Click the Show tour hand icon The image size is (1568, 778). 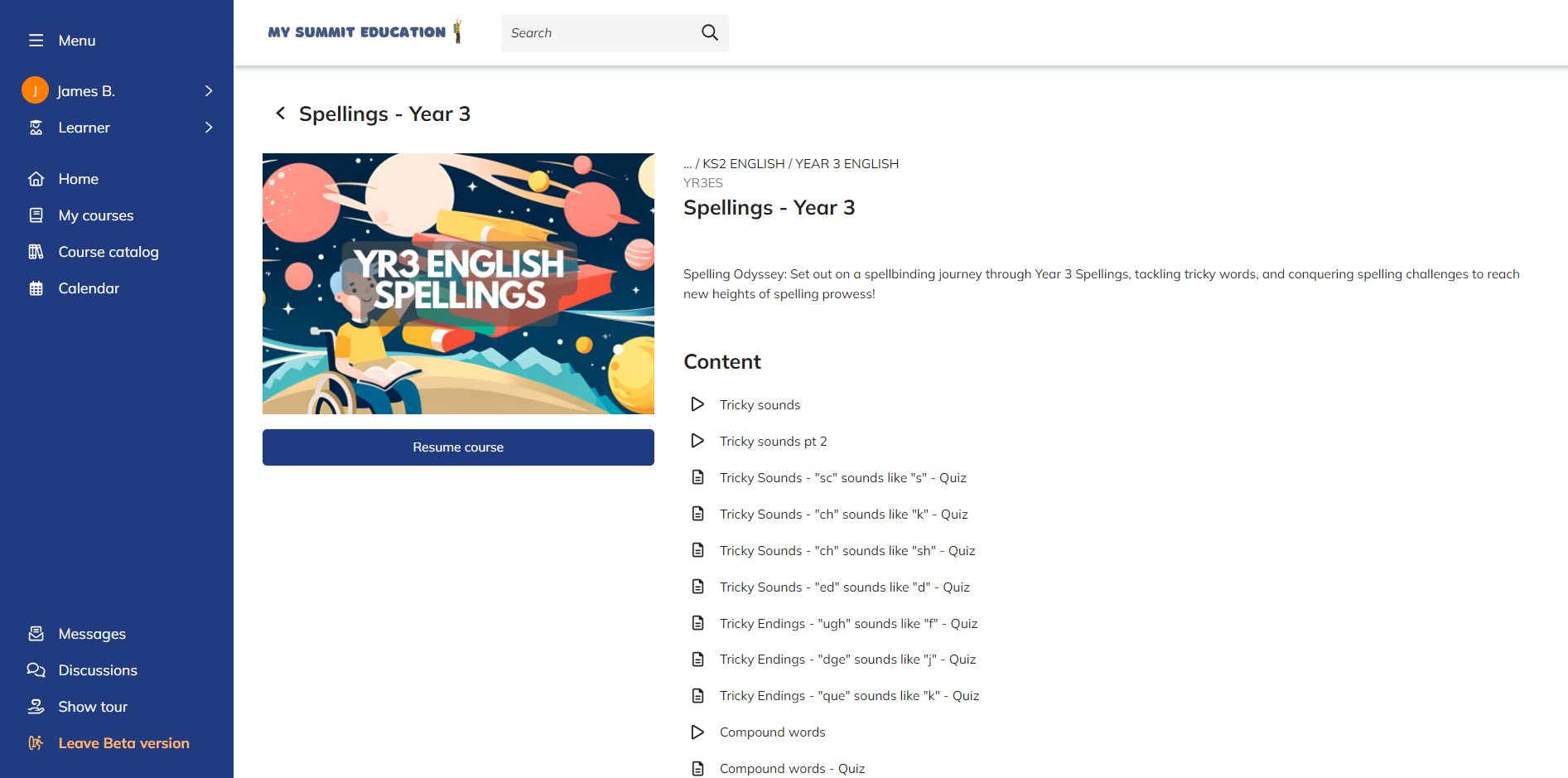click(36, 707)
